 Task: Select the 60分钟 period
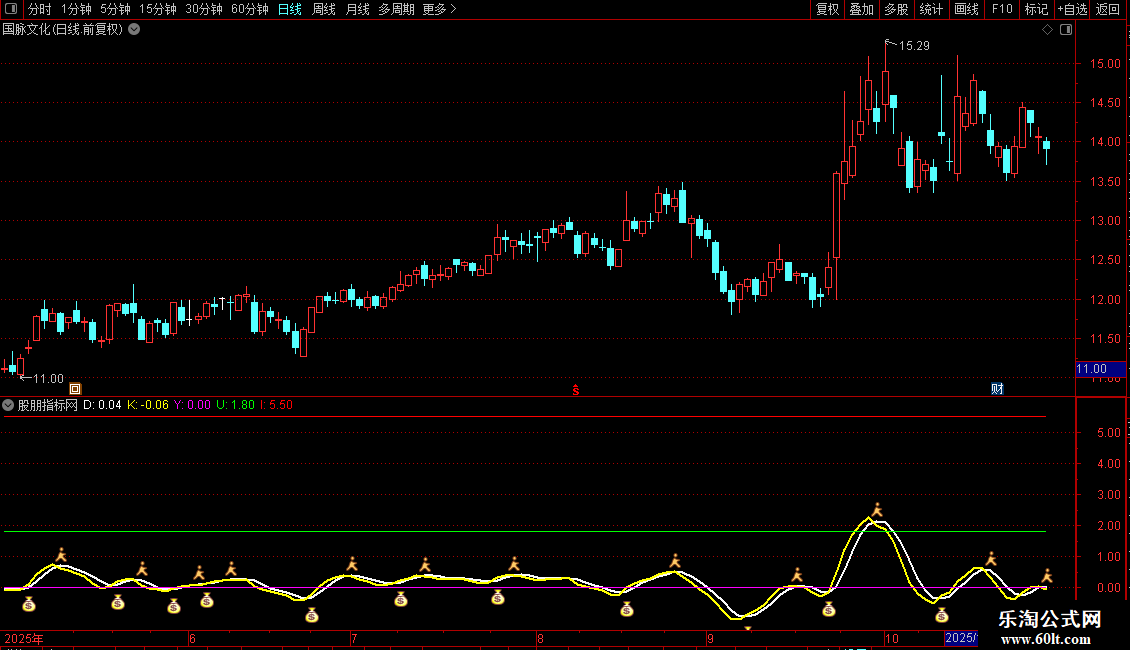[250, 9]
